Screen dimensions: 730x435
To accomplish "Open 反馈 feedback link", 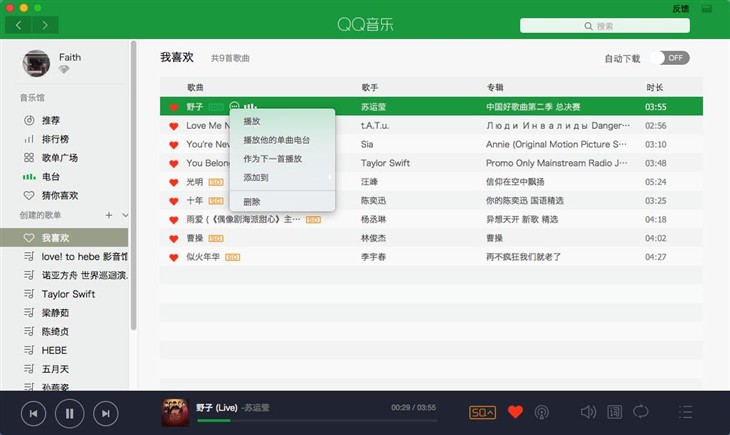I will pyautogui.click(x=681, y=8).
